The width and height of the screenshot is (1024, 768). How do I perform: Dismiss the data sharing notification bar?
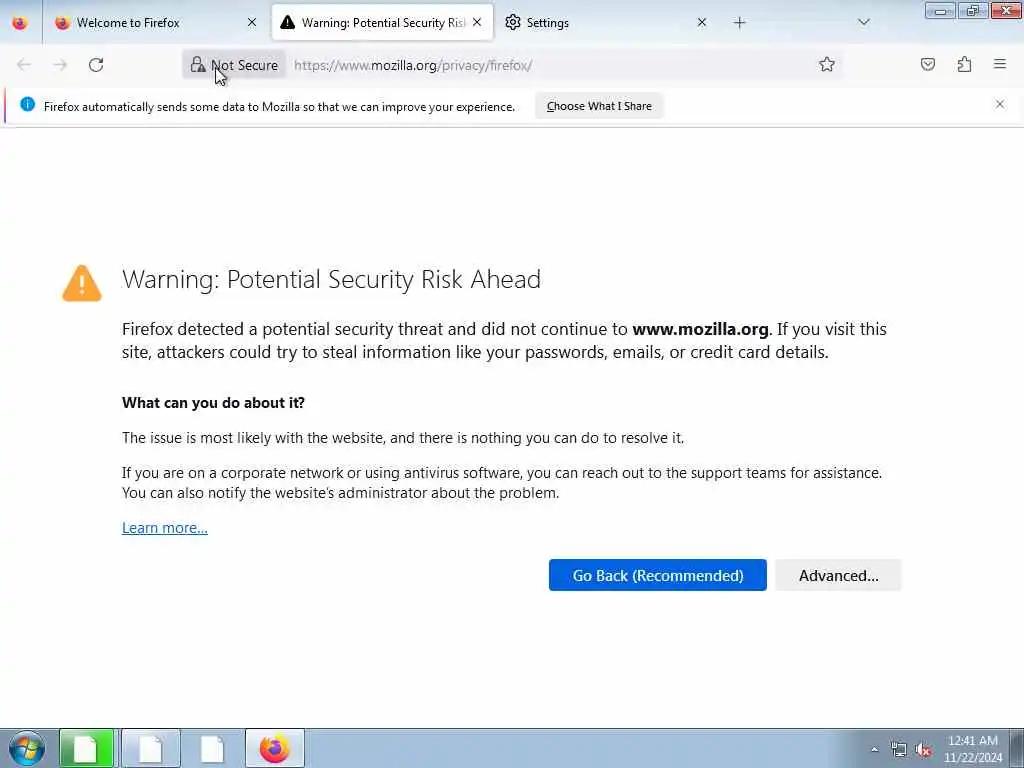pyautogui.click(x=1000, y=104)
